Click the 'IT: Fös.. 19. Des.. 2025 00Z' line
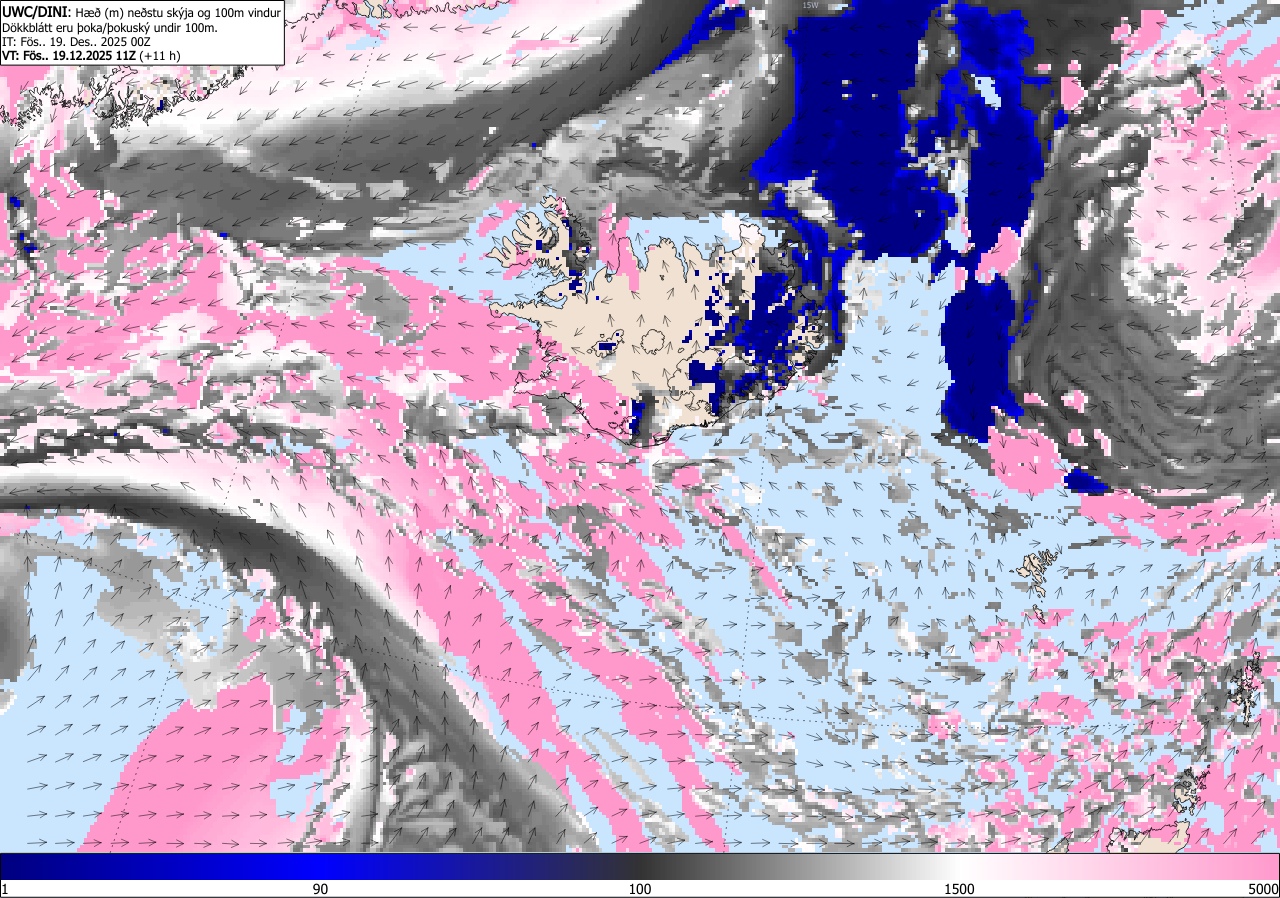The width and height of the screenshot is (1280, 898). coord(78,42)
